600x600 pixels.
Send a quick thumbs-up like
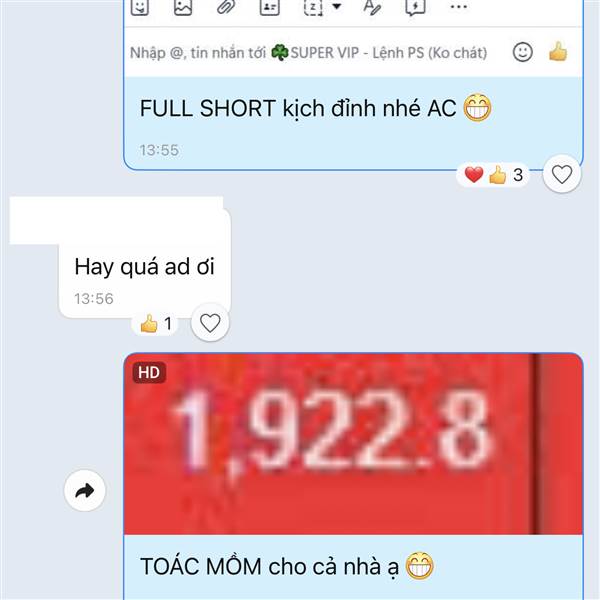[558, 51]
